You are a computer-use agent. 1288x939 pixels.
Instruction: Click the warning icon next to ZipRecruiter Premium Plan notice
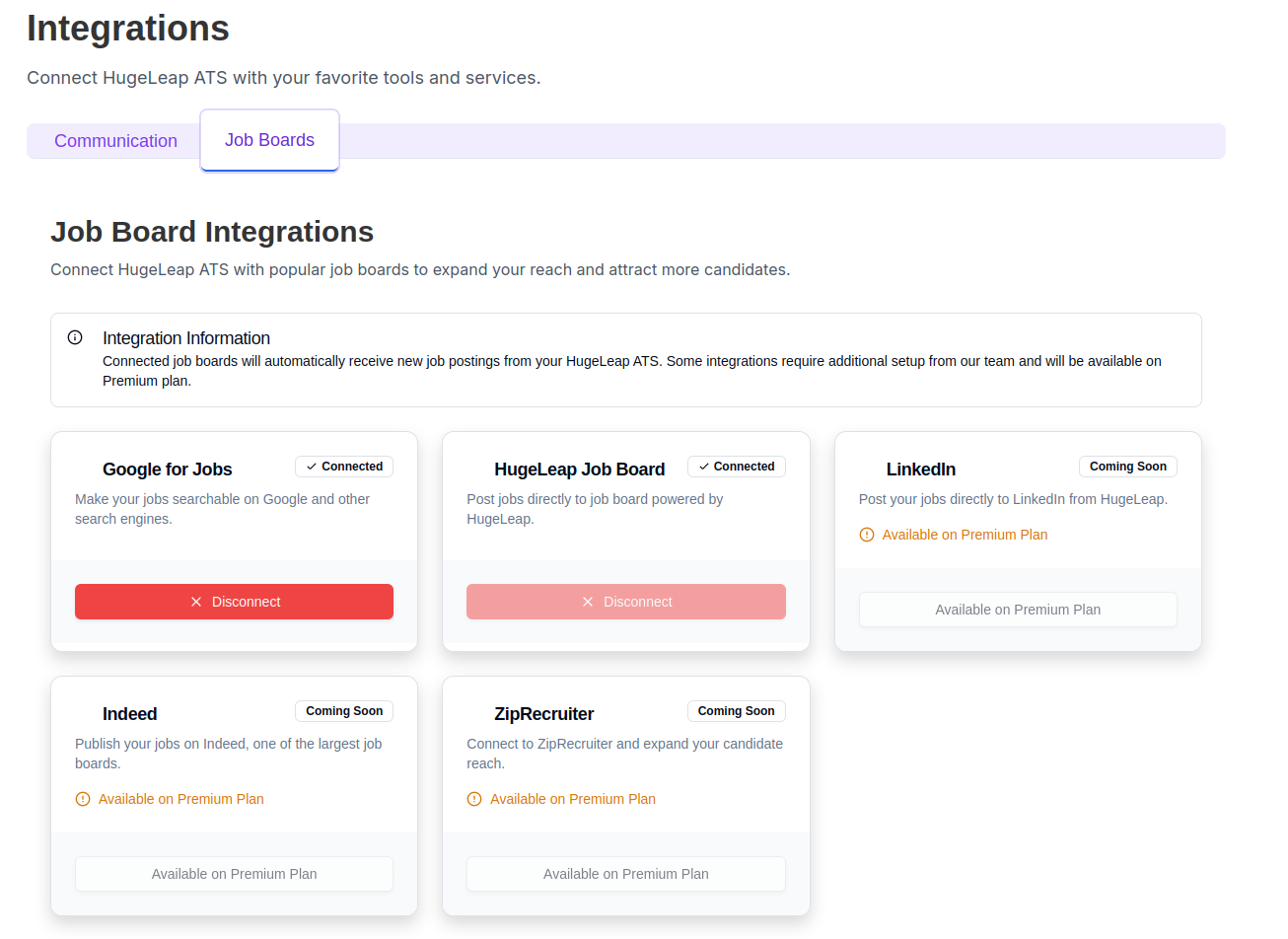(x=474, y=799)
